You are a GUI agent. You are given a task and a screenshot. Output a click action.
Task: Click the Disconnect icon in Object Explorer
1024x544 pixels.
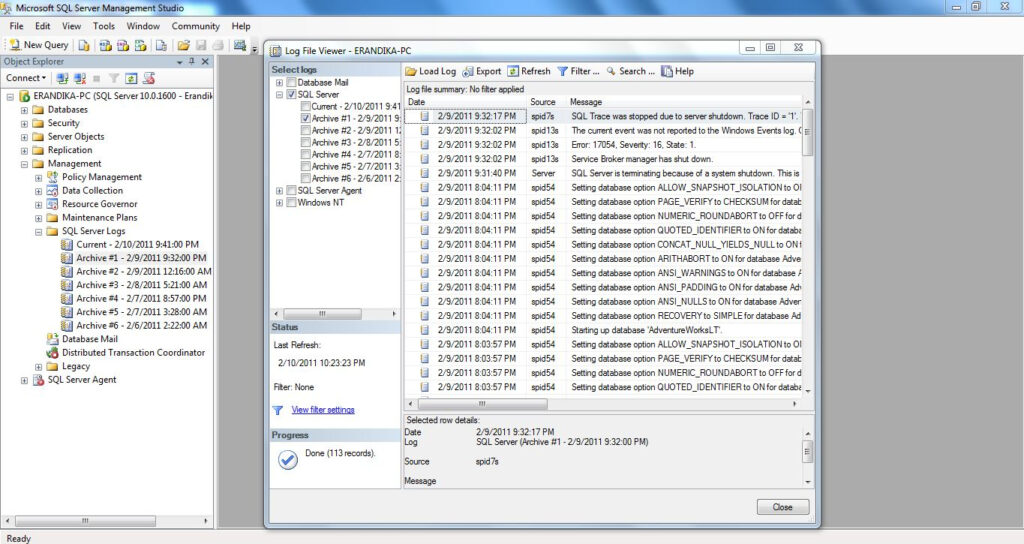(x=80, y=78)
